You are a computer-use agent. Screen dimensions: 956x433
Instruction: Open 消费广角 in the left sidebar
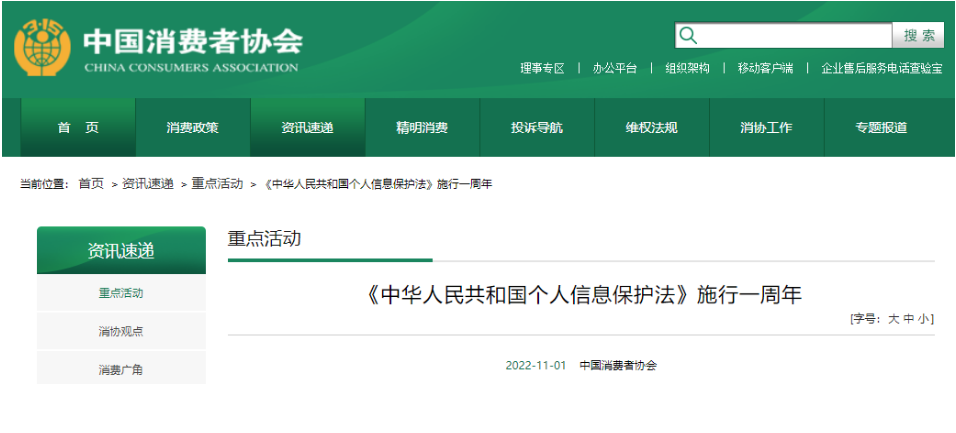(x=121, y=370)
